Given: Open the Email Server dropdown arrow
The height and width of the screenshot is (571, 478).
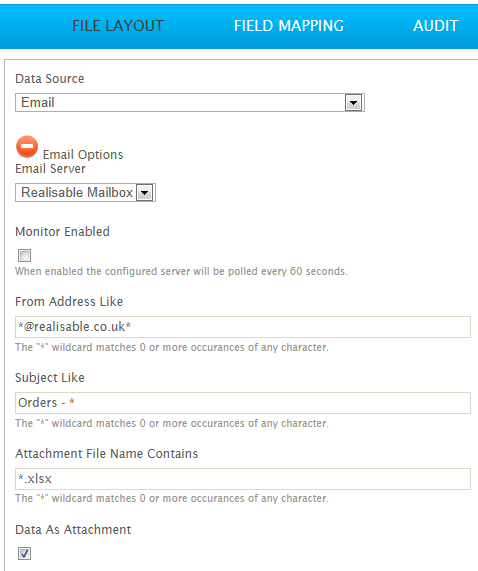Looking at the screenshot, I should point(145,193).
